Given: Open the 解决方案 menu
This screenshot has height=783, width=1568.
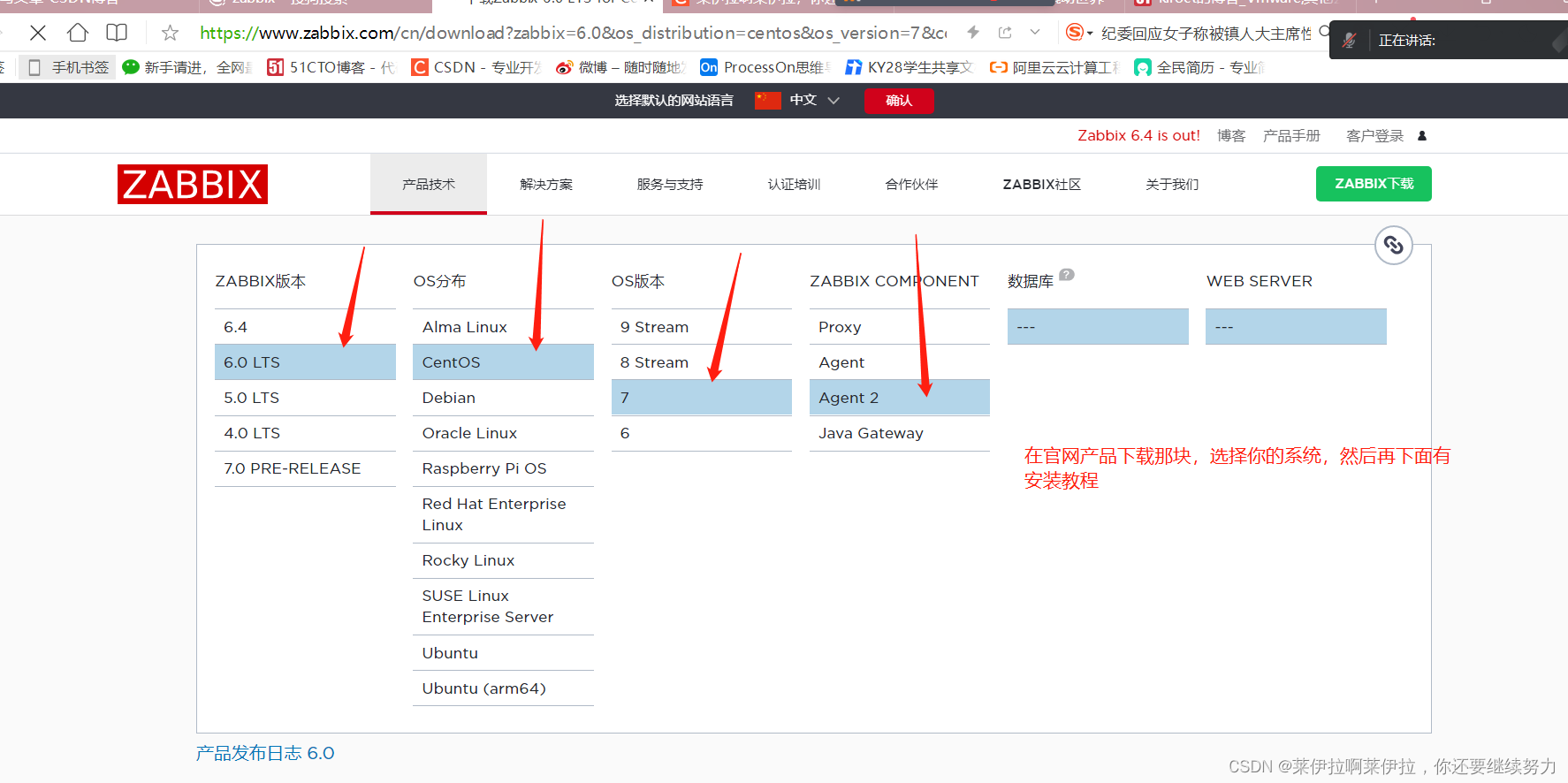Looking at the screenshot, I should coord(546,184).
